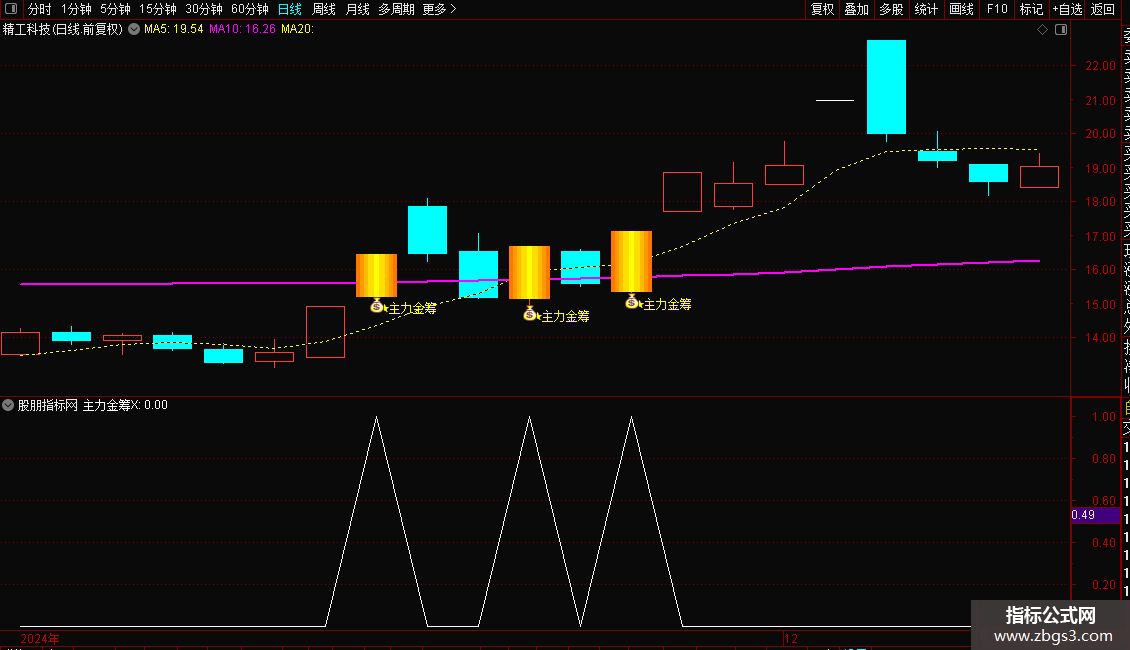Switch to the 分时 intraday view
Image resolution: width=1130 pixels, height=650 pixels.
click(x=40, y=9)
